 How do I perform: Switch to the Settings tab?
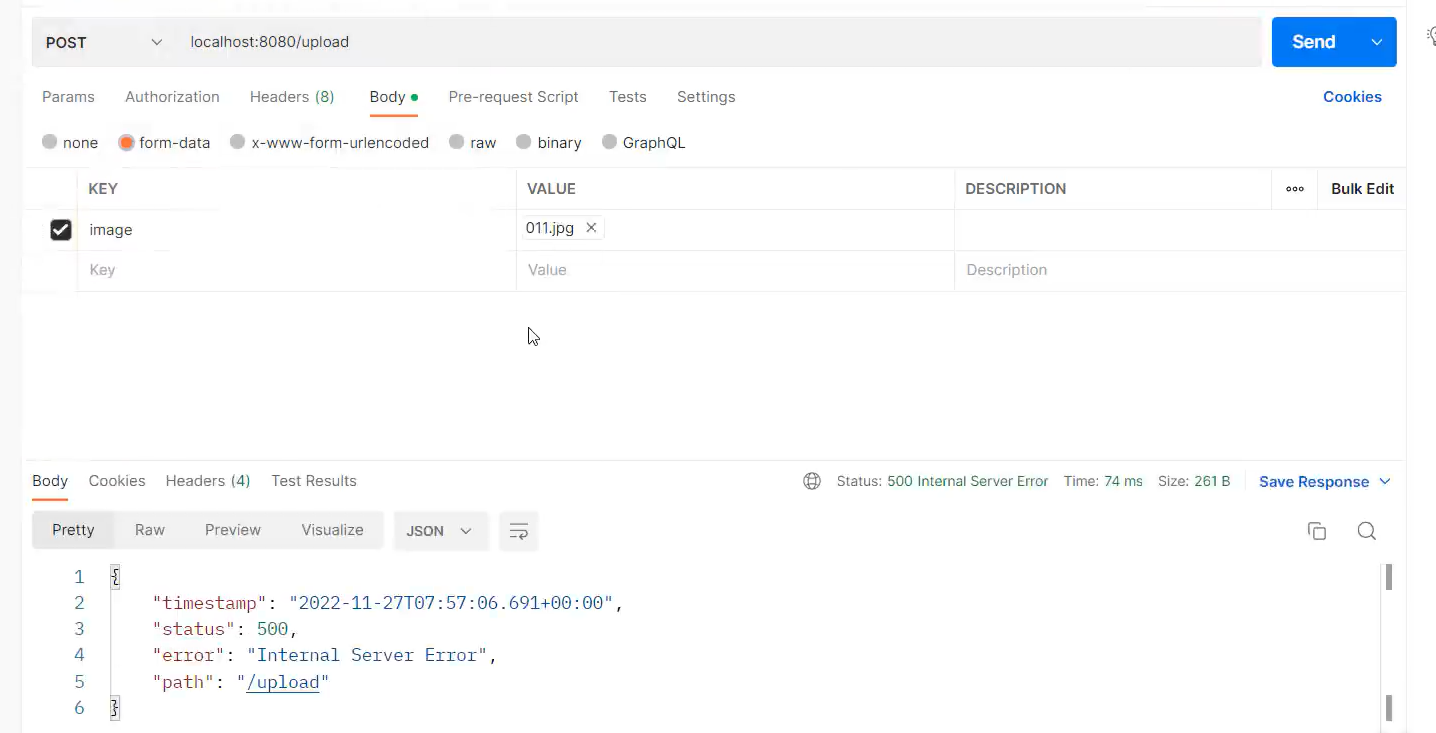click(706, 97)
